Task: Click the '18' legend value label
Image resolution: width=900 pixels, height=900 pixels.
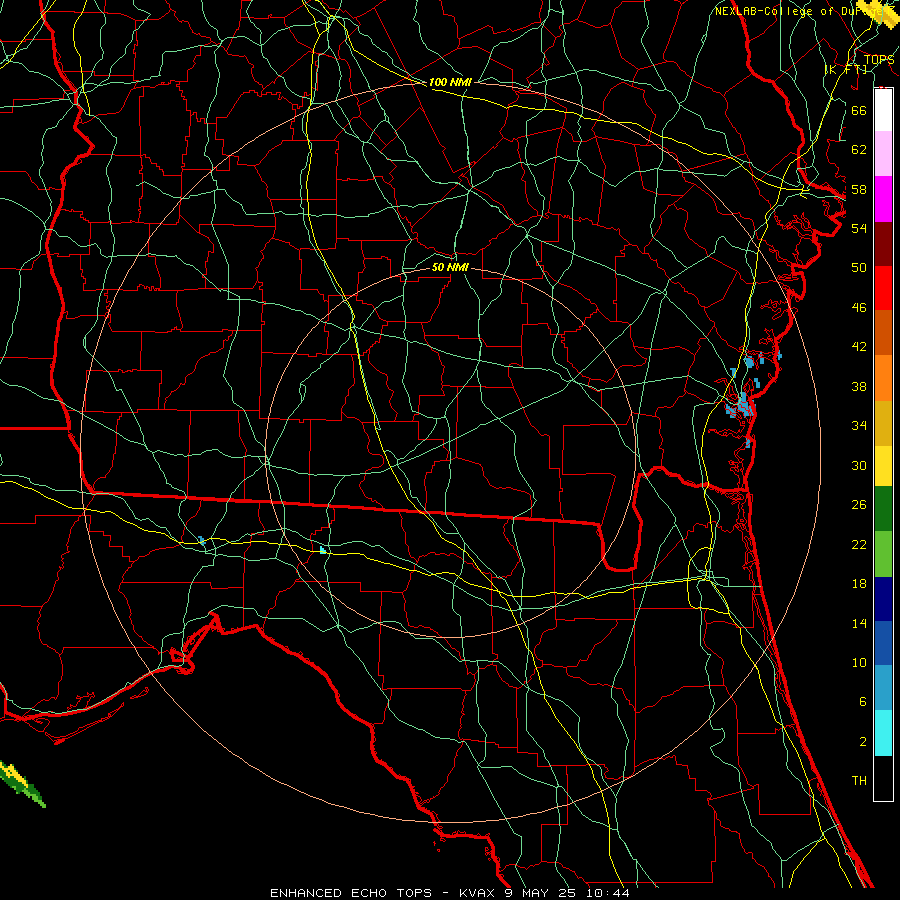Action: point(859,584)
